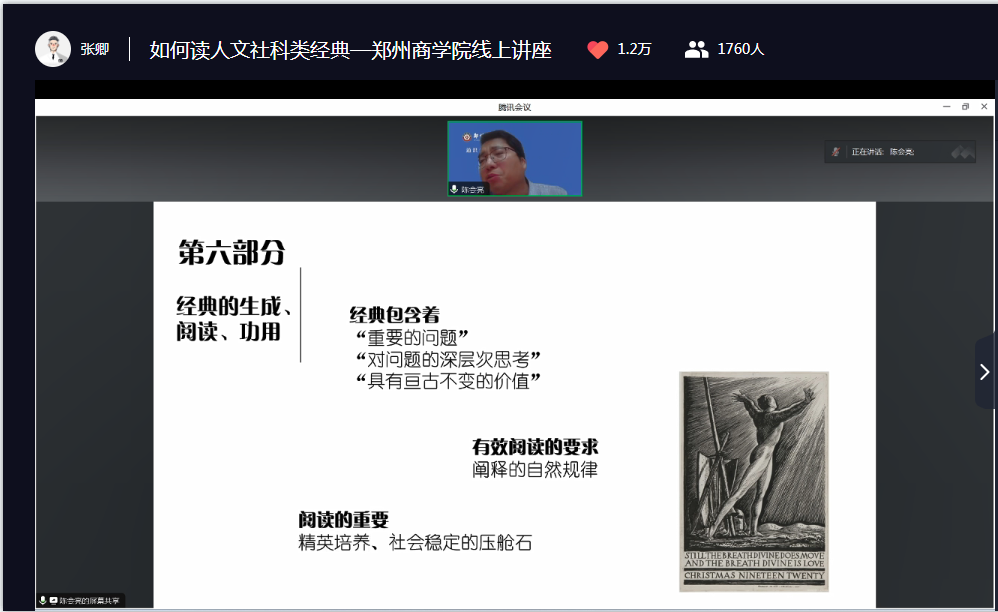Click the 正在讲话 speaking indicator
Image resolution: width=998 pixels, height=612 pixels.
[x=882, y=152]
